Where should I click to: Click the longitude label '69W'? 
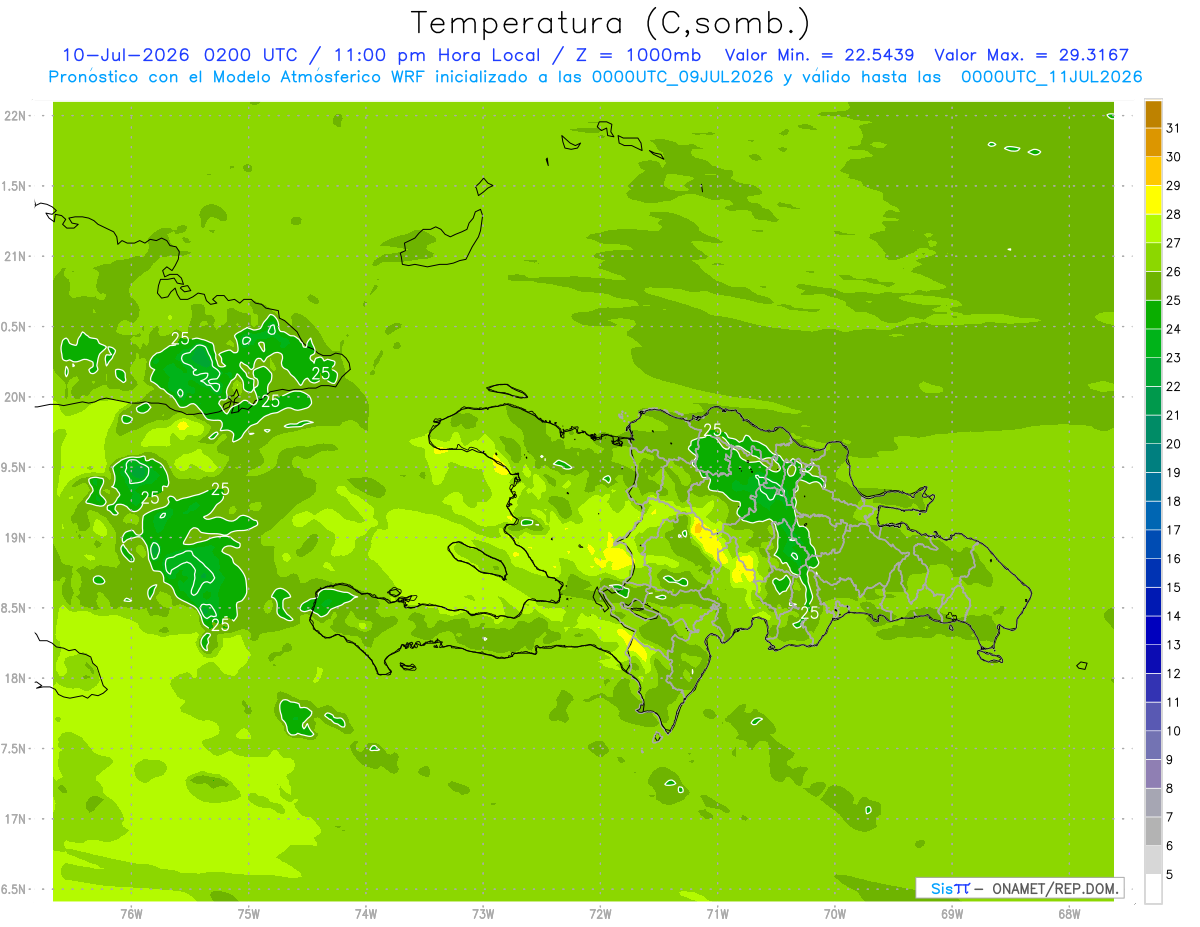coord(952,914)
